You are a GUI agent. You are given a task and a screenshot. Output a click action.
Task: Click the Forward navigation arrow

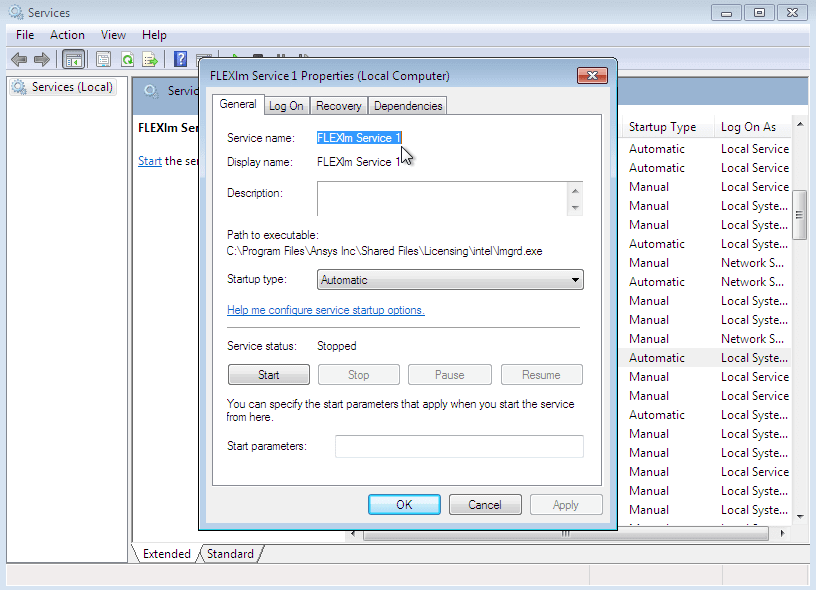pyautogui.click(x=40, y=59)
